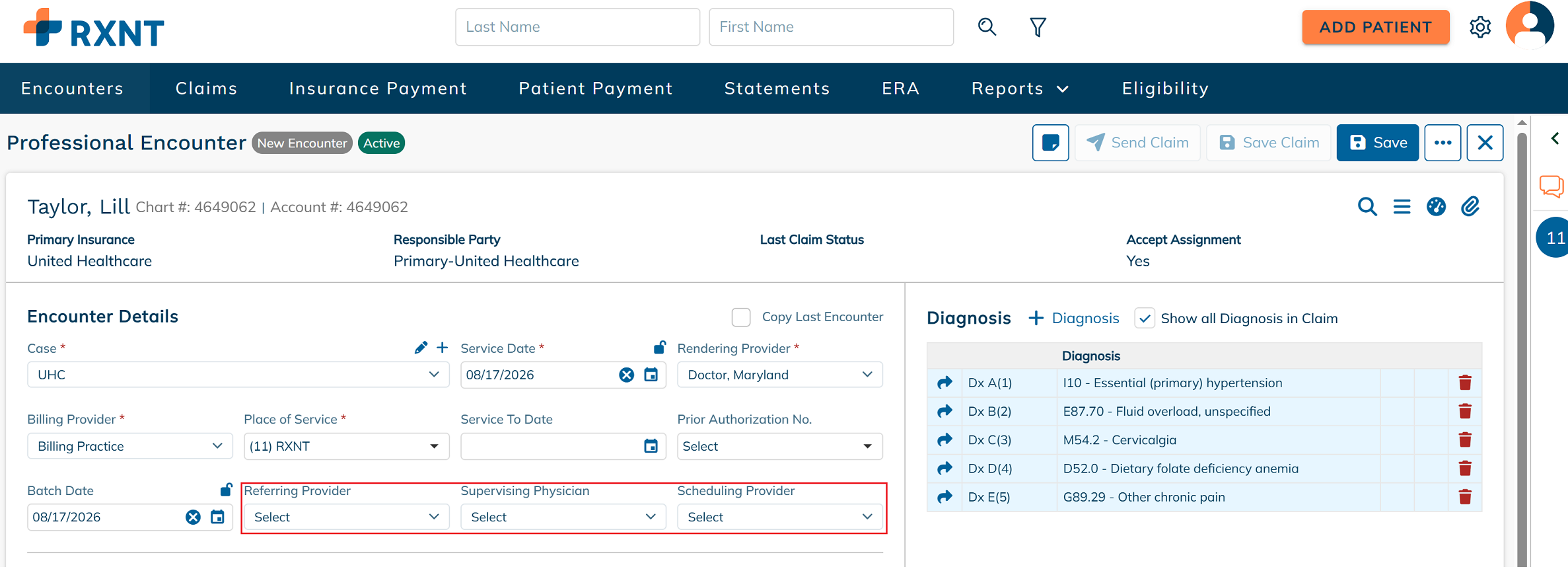Click the arrow icon for Dx C(3)
The height and width of the screenshot is (567, 1568).
coord(944,439)
